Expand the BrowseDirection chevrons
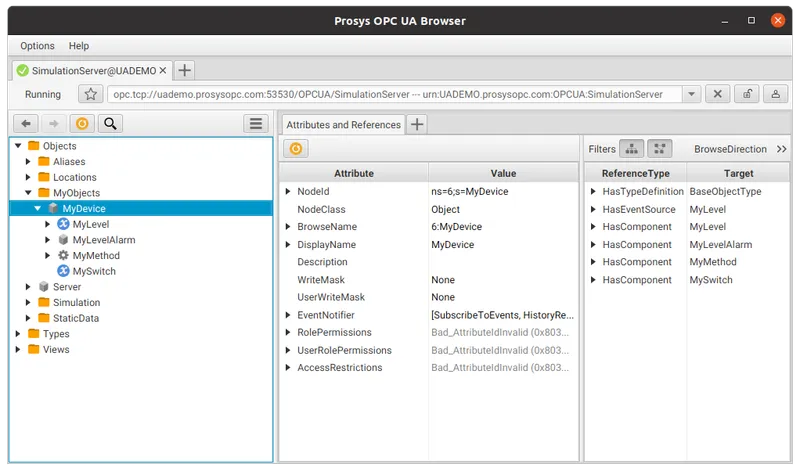This screenshot has width=800, height=471. [782, 149]
